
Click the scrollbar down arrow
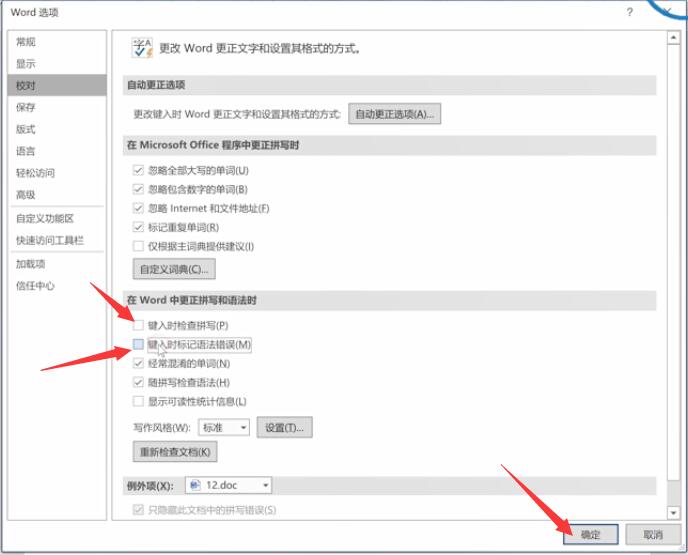click(x=673, y=512)
